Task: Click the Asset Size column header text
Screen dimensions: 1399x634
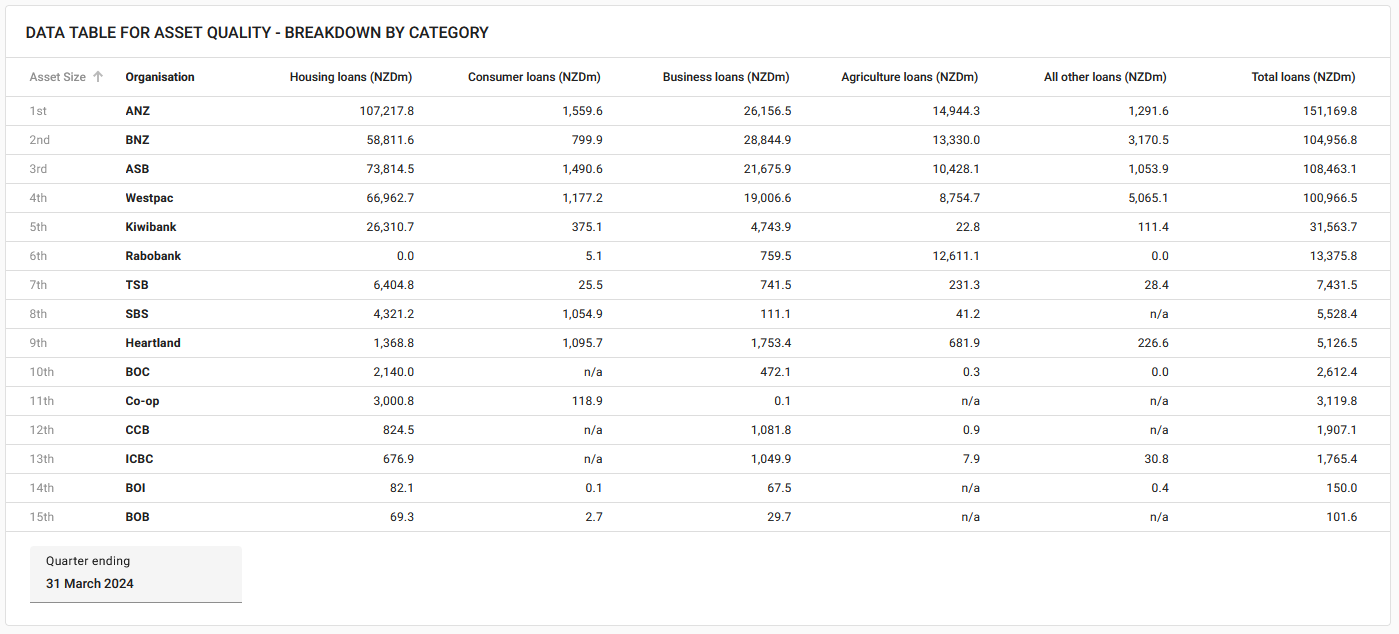Action: pyautogui.click(x=58, y=77)
